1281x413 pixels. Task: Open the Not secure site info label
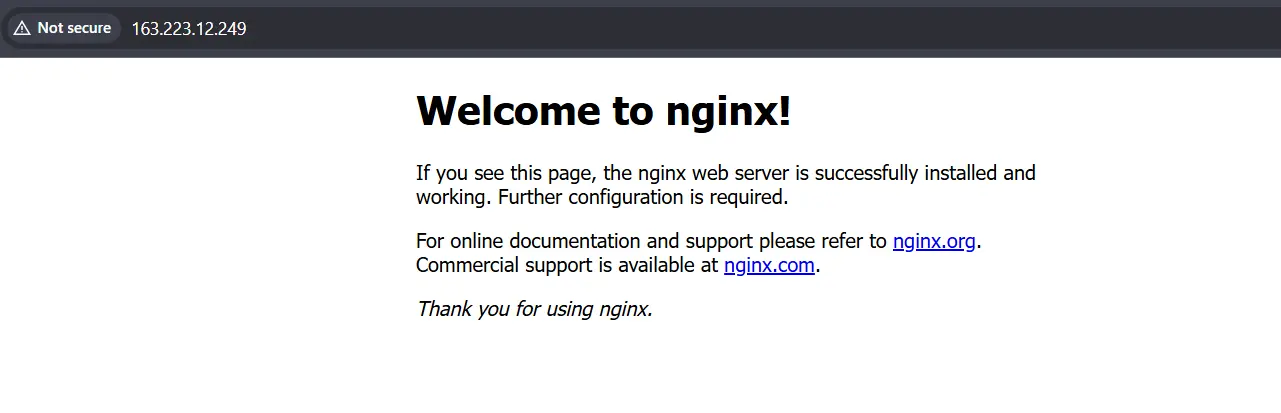tap(73, 28)
